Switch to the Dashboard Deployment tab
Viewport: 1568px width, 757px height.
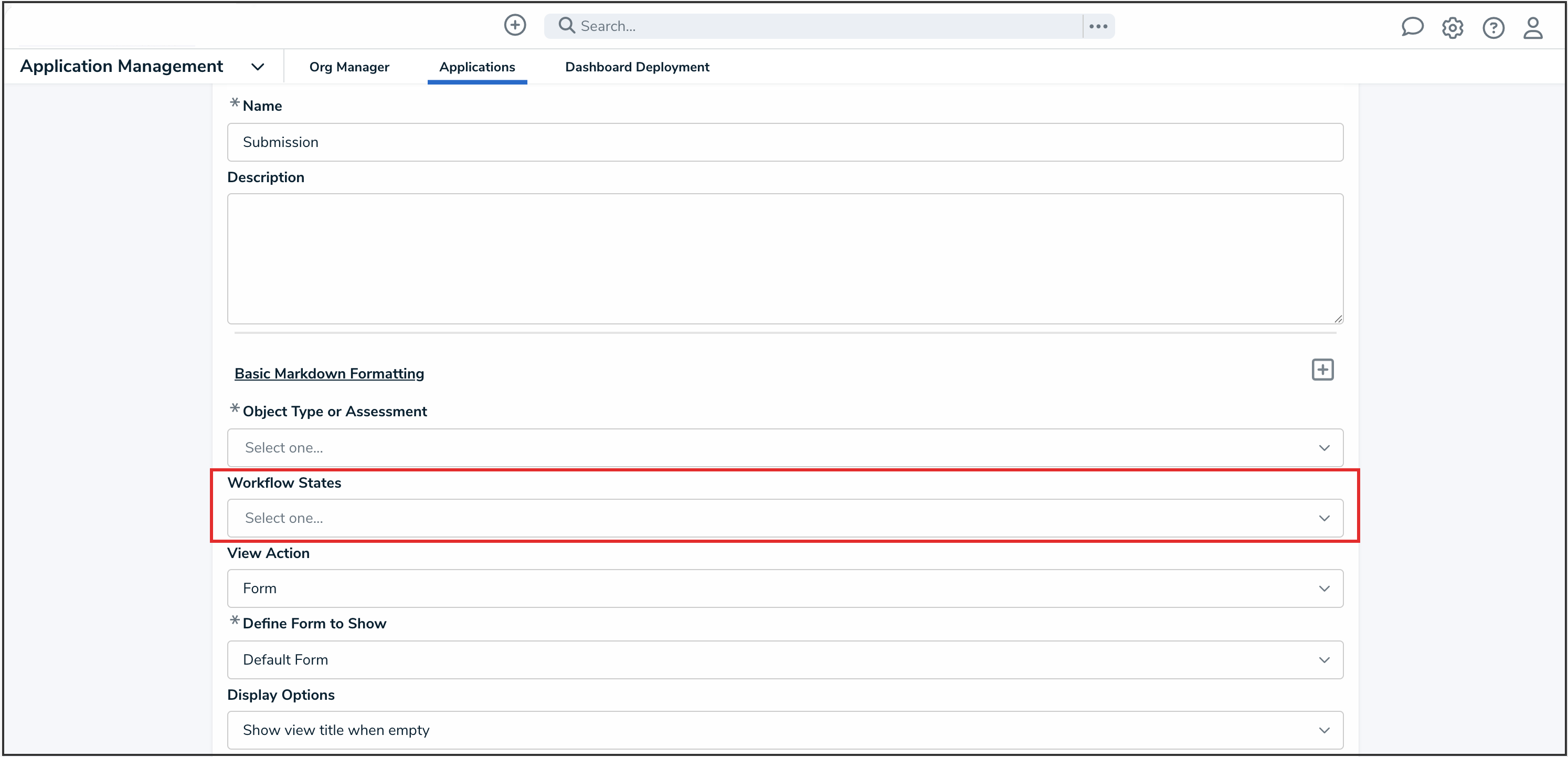click(637, 67)
